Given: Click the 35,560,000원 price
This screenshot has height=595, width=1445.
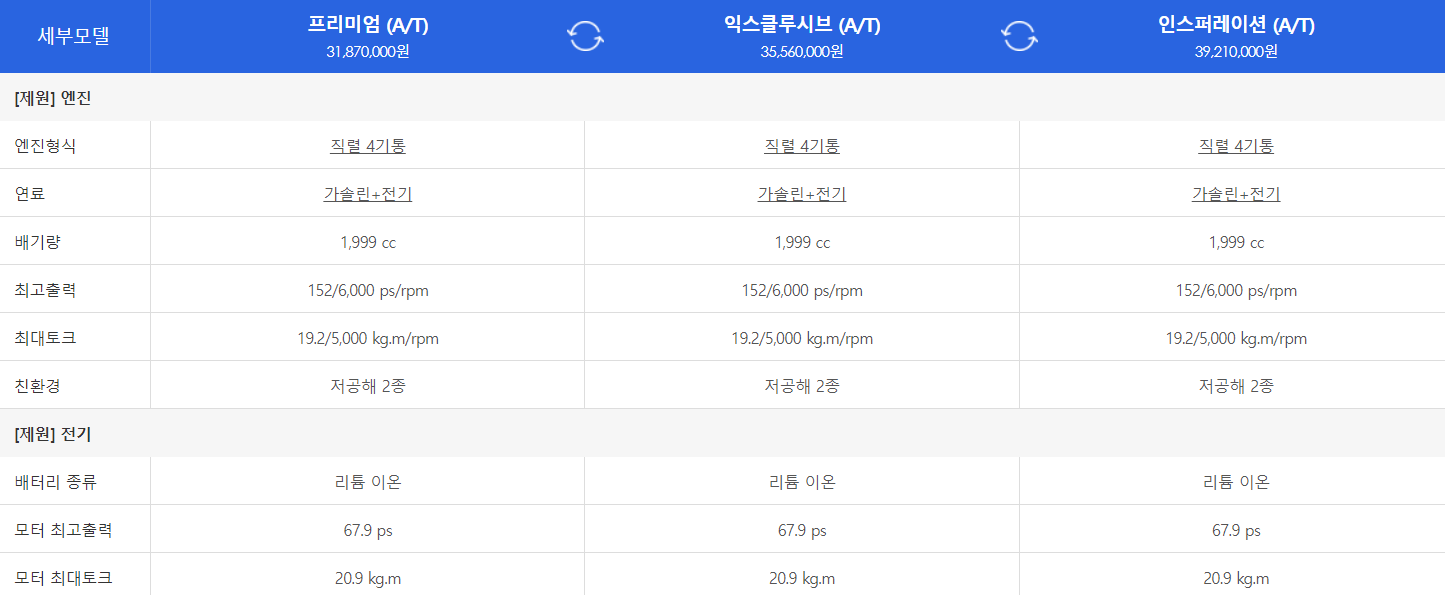Looking at the screenshot, I should [802, 52].
